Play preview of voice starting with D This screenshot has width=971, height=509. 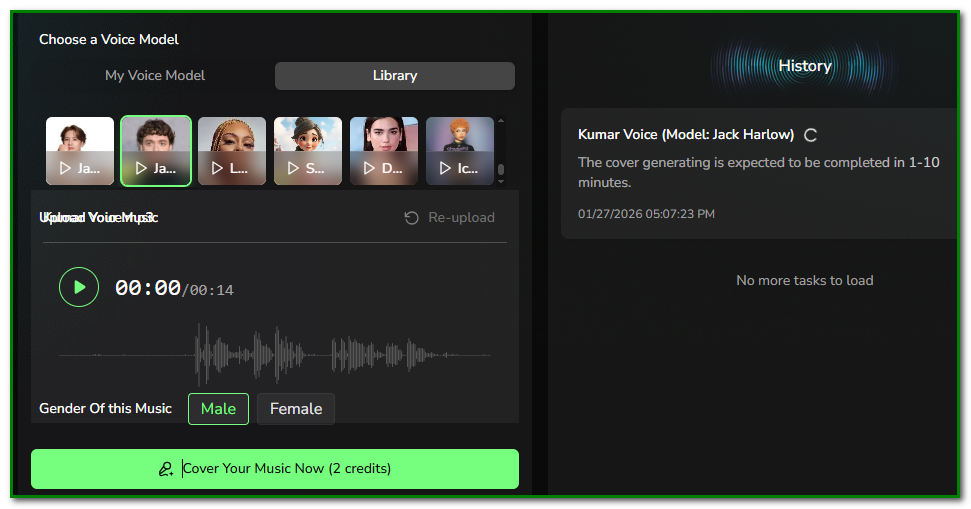click(369, 169)
